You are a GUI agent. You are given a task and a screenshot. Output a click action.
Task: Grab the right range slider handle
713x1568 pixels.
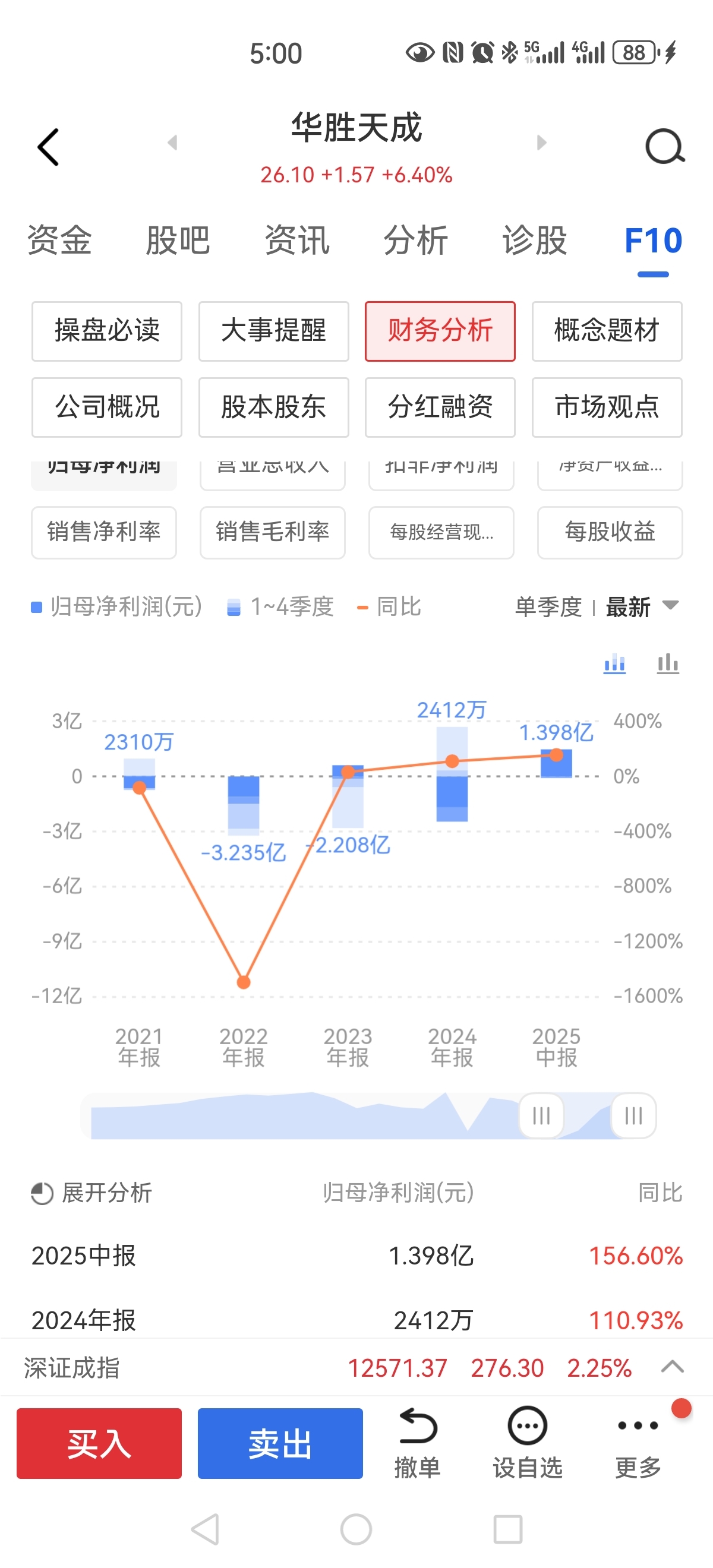click(x=634, y=1116)
